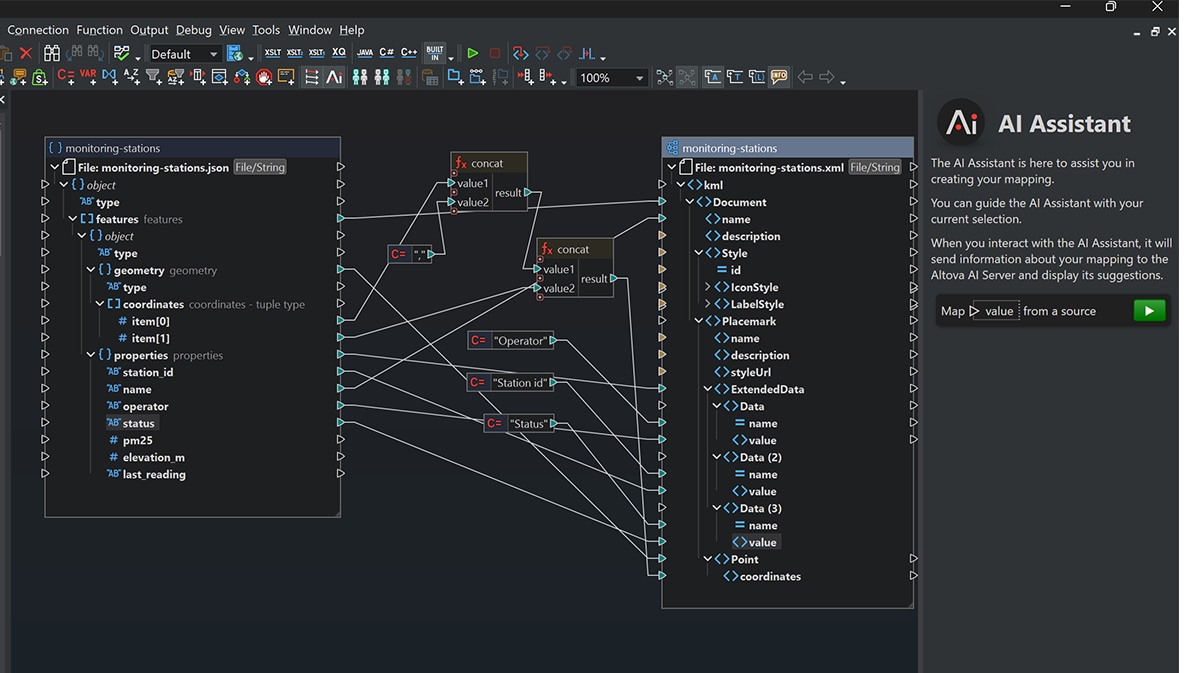Click the database query icon

429,77
